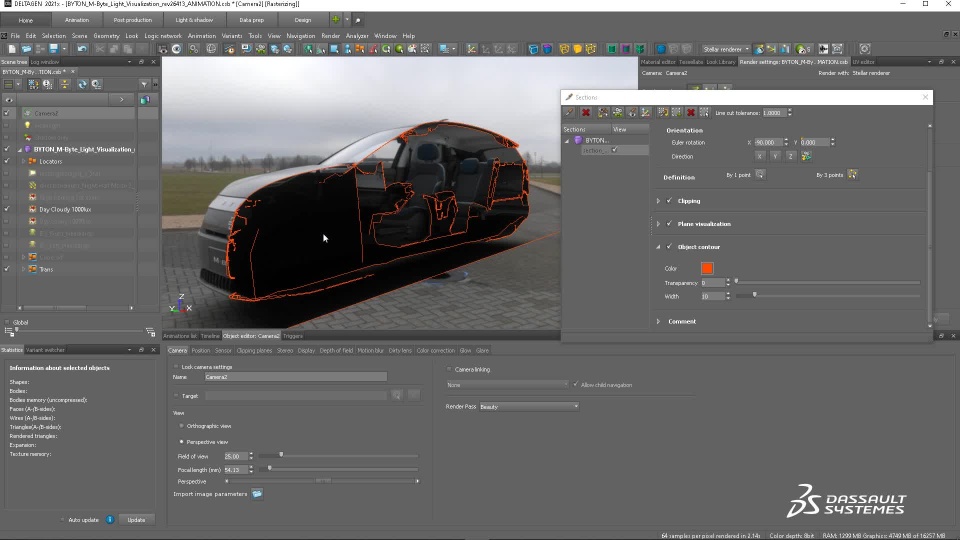Screen dimensions: 960x540
Task: Click the new file icon in the toolbar
Action: [x=12, y=49]
